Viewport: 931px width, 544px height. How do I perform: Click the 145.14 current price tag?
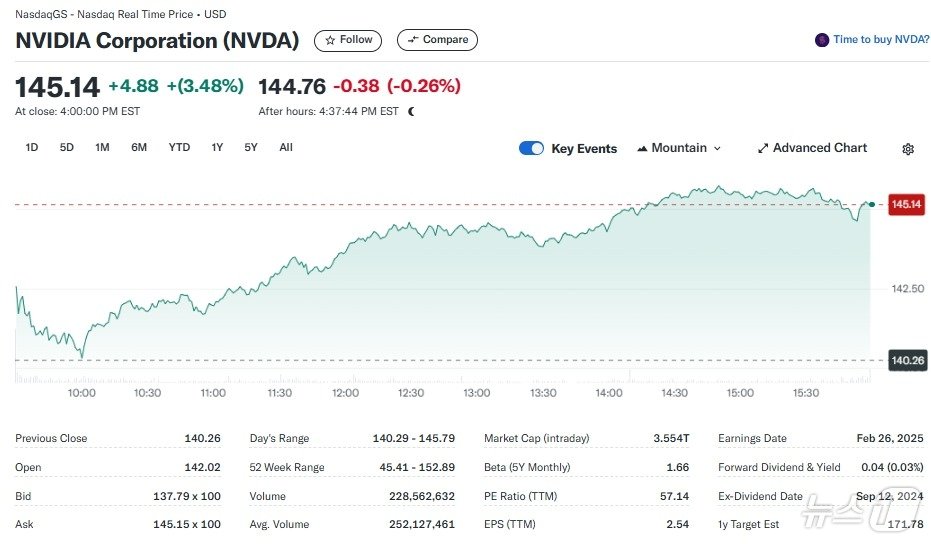click(x=906, y=204)
